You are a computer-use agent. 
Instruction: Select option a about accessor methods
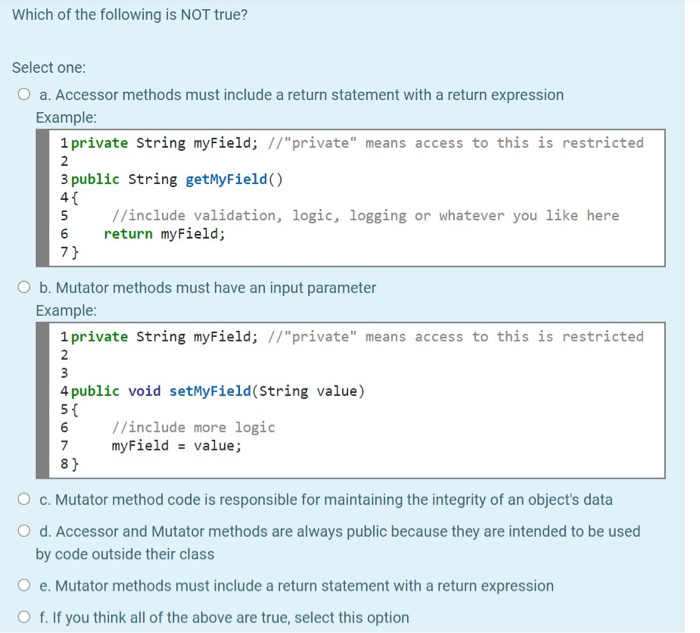coord(24,94)
